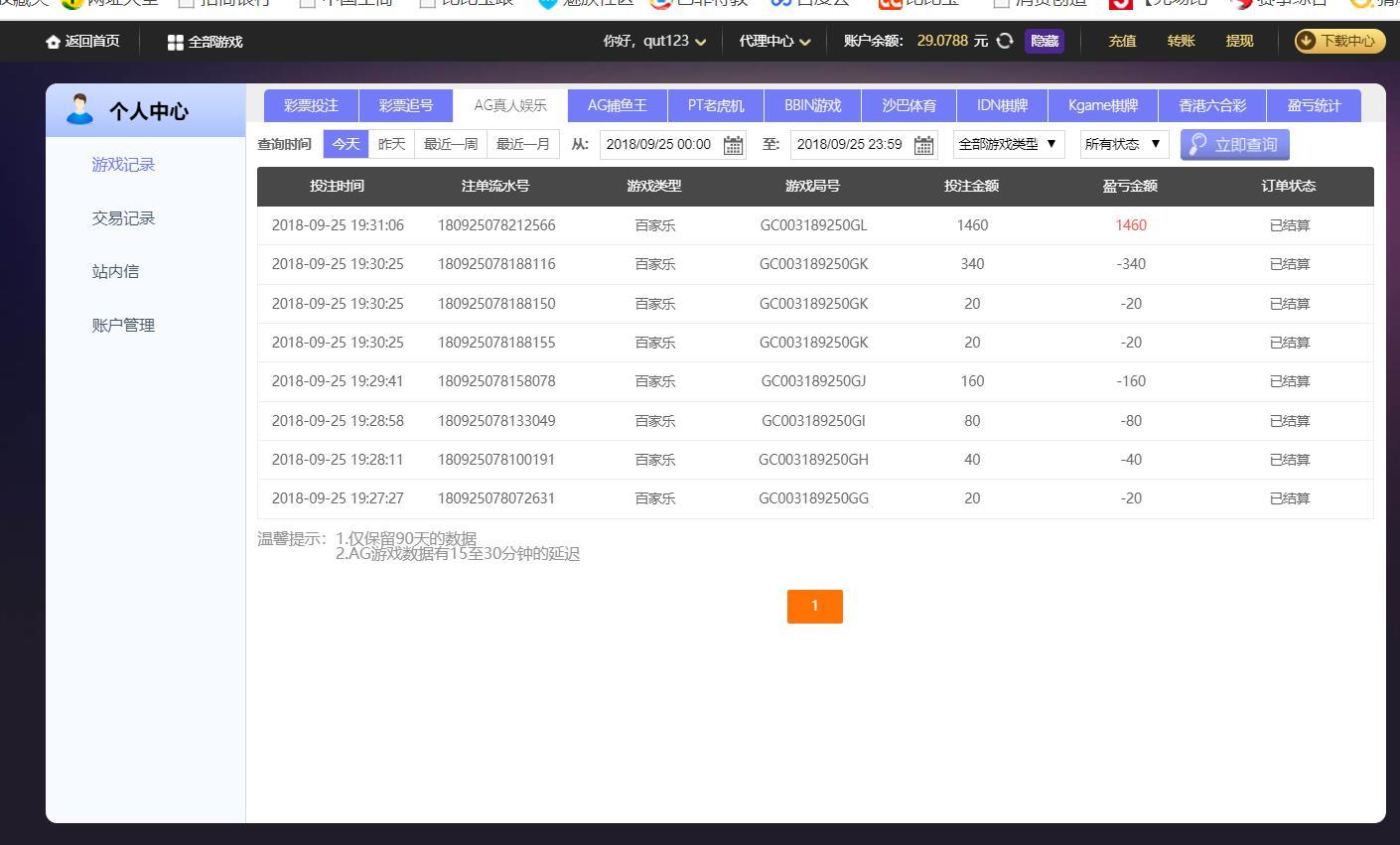The height and width of the screenshot is (845, 1400).
Task: Click the 订单状态 column header
Action: click(x=1289, y=187)
